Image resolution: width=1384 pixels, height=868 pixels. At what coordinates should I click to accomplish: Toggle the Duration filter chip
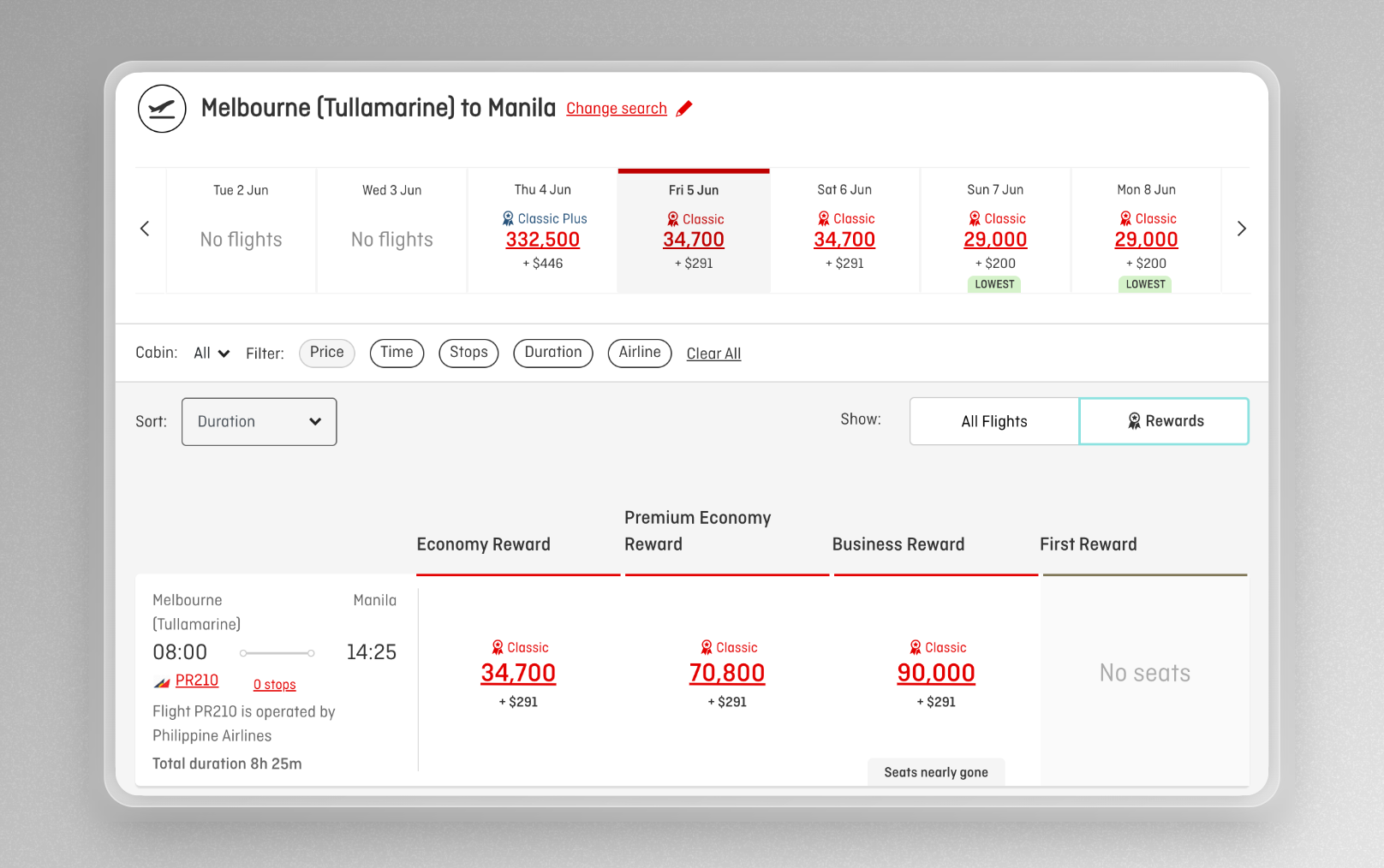point(553,353)
